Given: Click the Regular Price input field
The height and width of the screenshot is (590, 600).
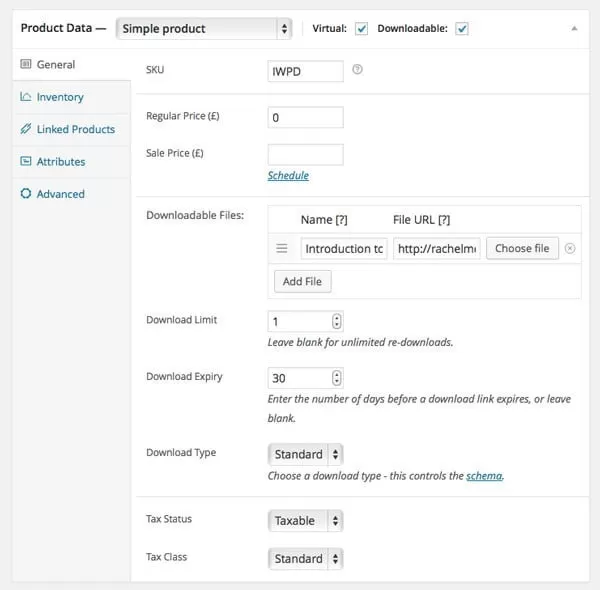Looking at the screenshot, I should [x=305, y=117].
